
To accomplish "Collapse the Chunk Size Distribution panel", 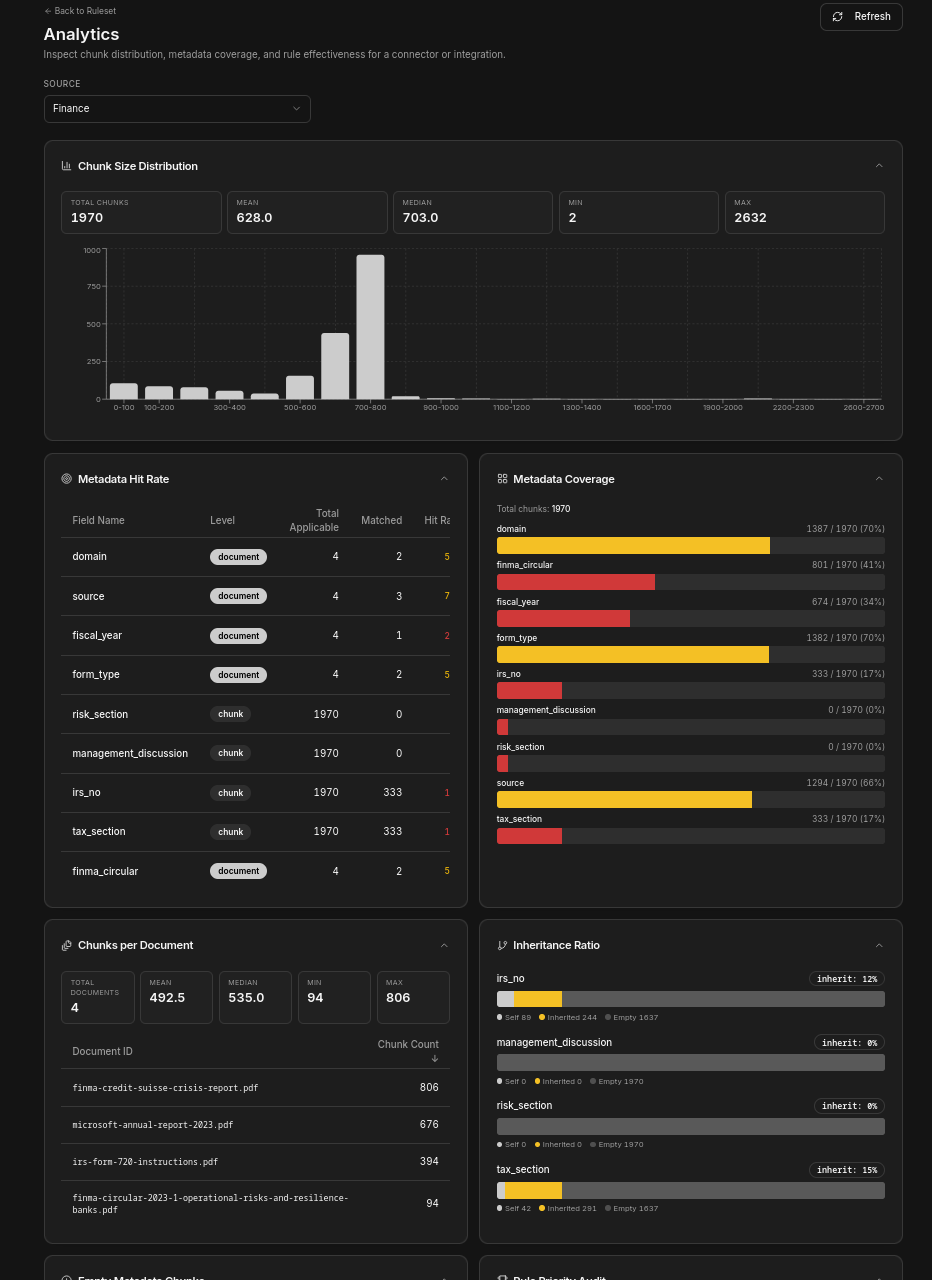I will pos(879,166).
